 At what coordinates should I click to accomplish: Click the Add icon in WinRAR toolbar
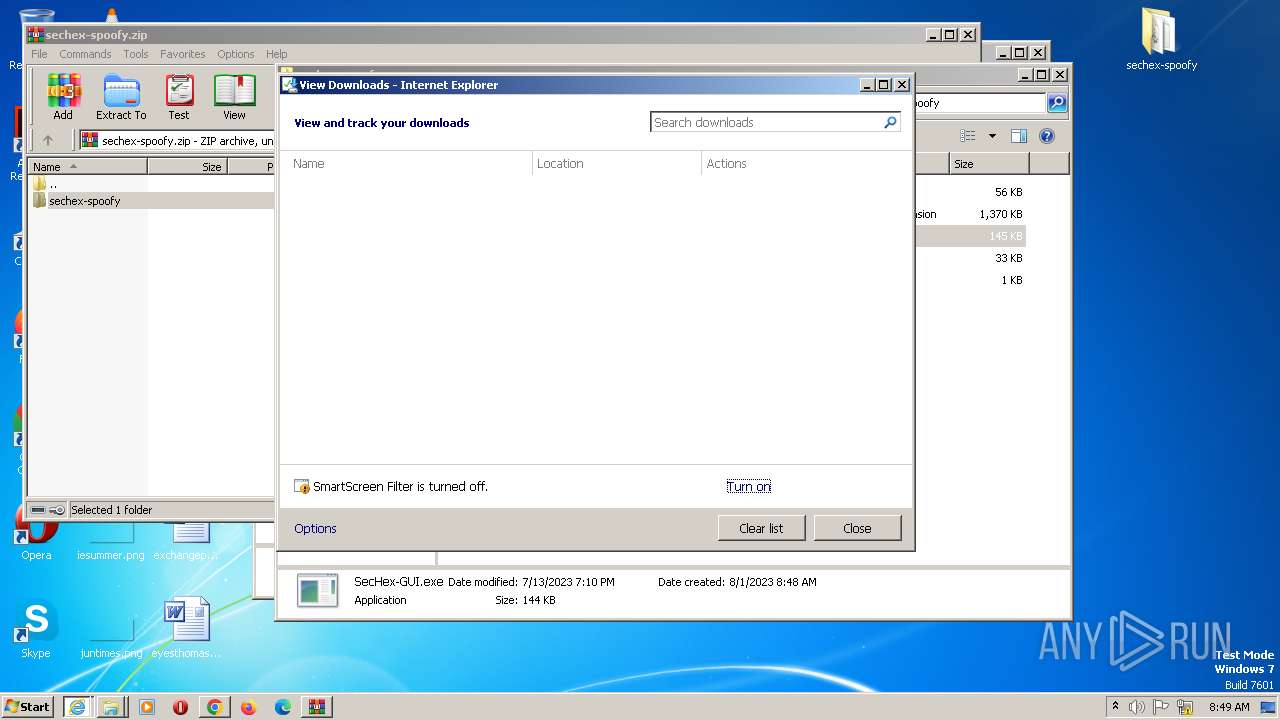pyautogui.click(x=63, y=97)
